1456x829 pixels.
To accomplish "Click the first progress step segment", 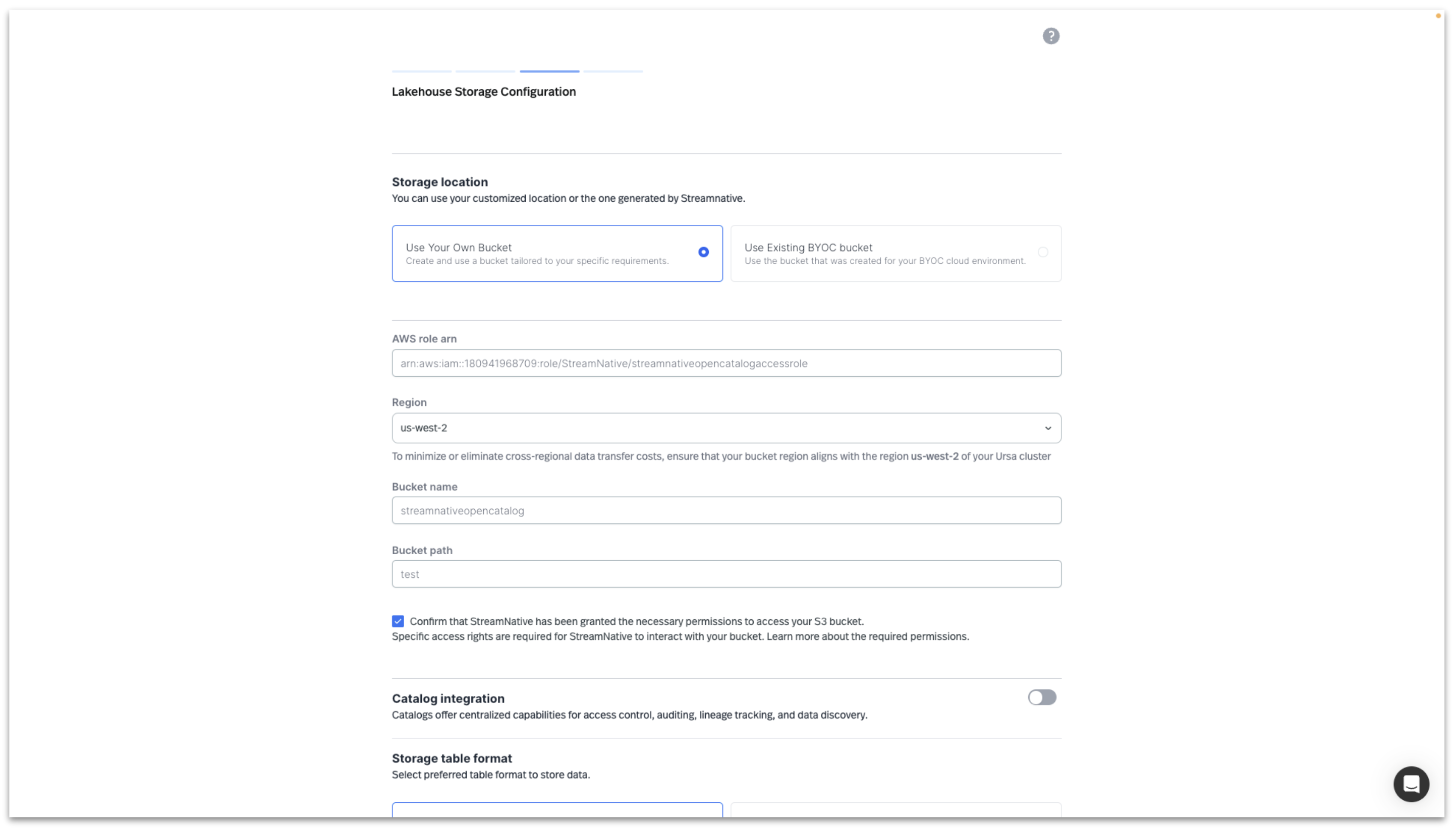I will 422,72.
